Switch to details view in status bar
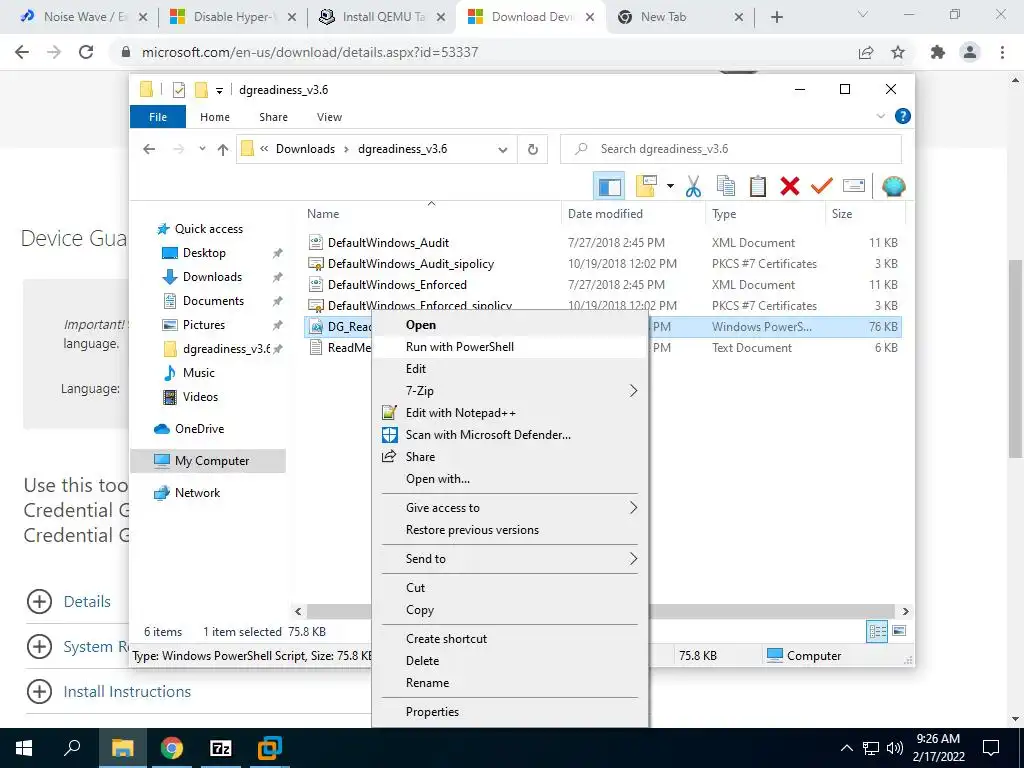 [877, 632]
